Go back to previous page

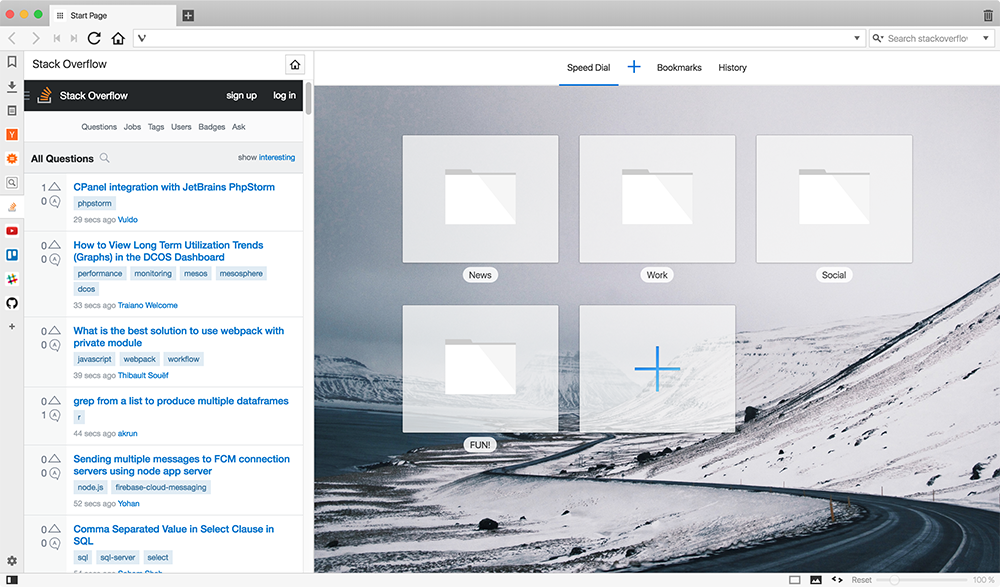coord(12,38)
